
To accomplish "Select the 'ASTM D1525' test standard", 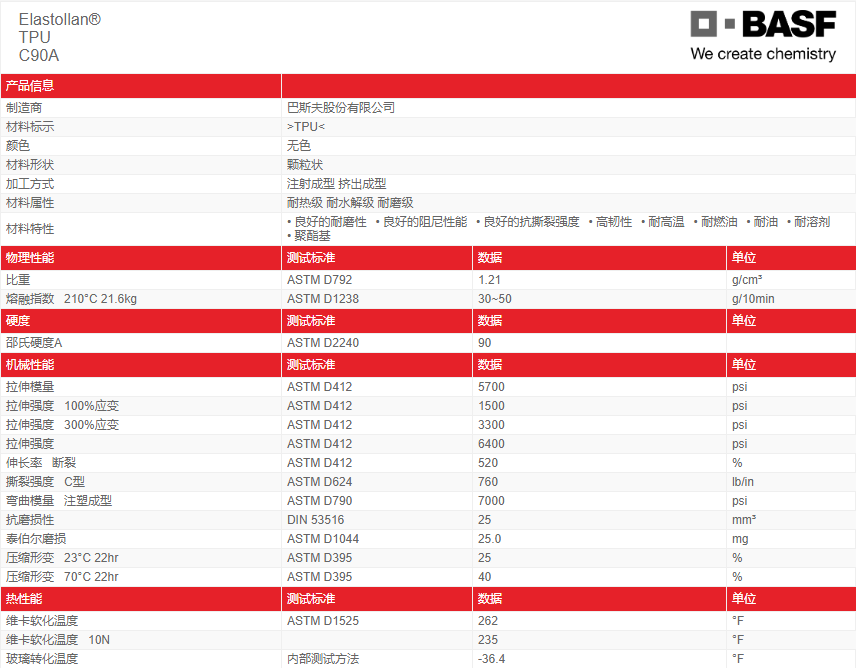I will pos(323,621).
